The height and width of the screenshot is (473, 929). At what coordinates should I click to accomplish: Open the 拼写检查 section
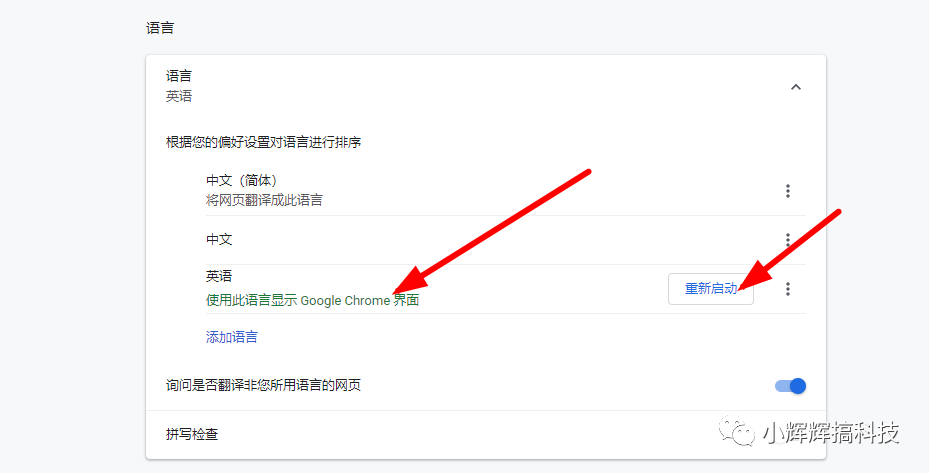click(192, 434)
